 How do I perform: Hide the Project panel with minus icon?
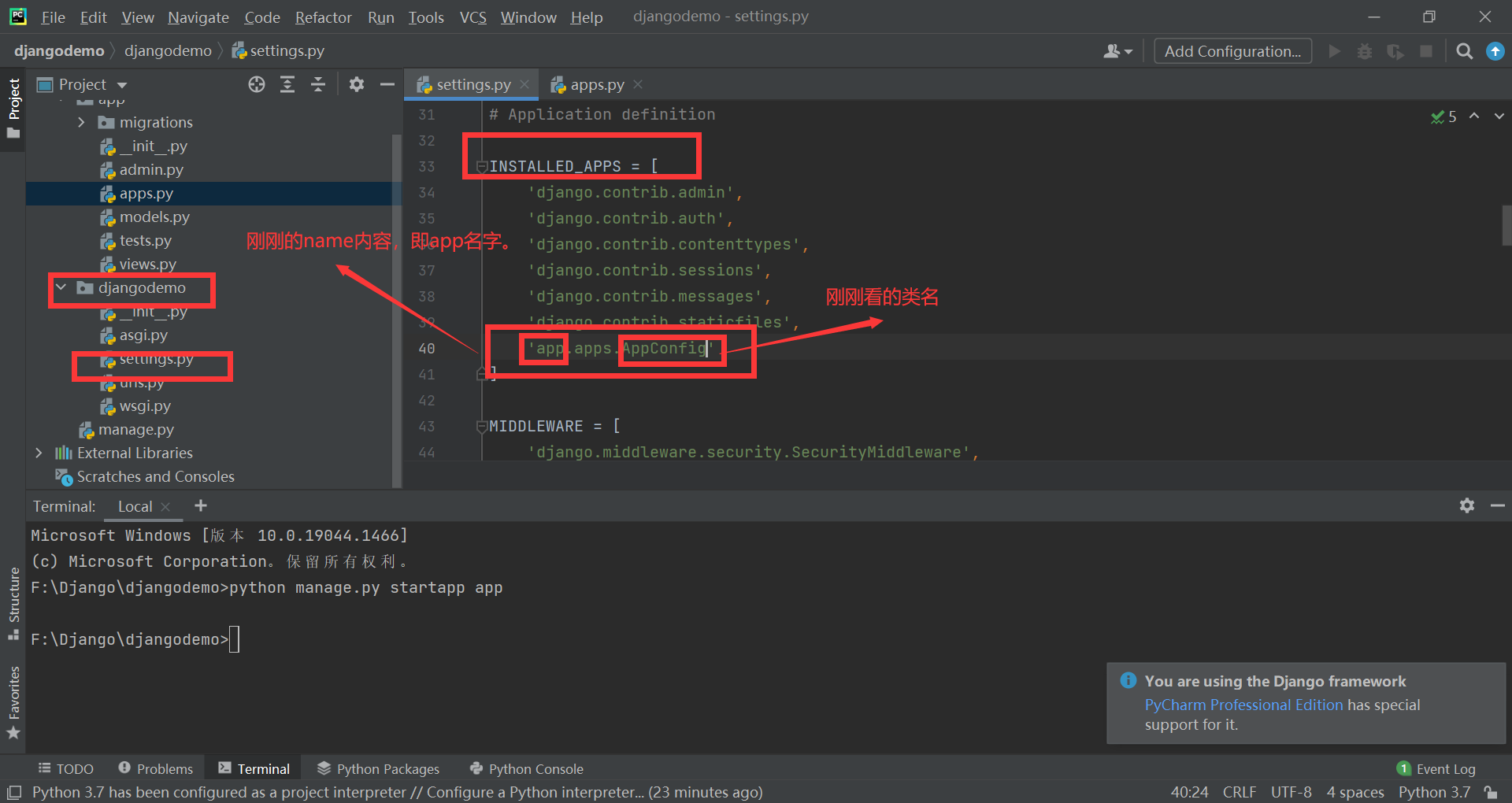387,84
